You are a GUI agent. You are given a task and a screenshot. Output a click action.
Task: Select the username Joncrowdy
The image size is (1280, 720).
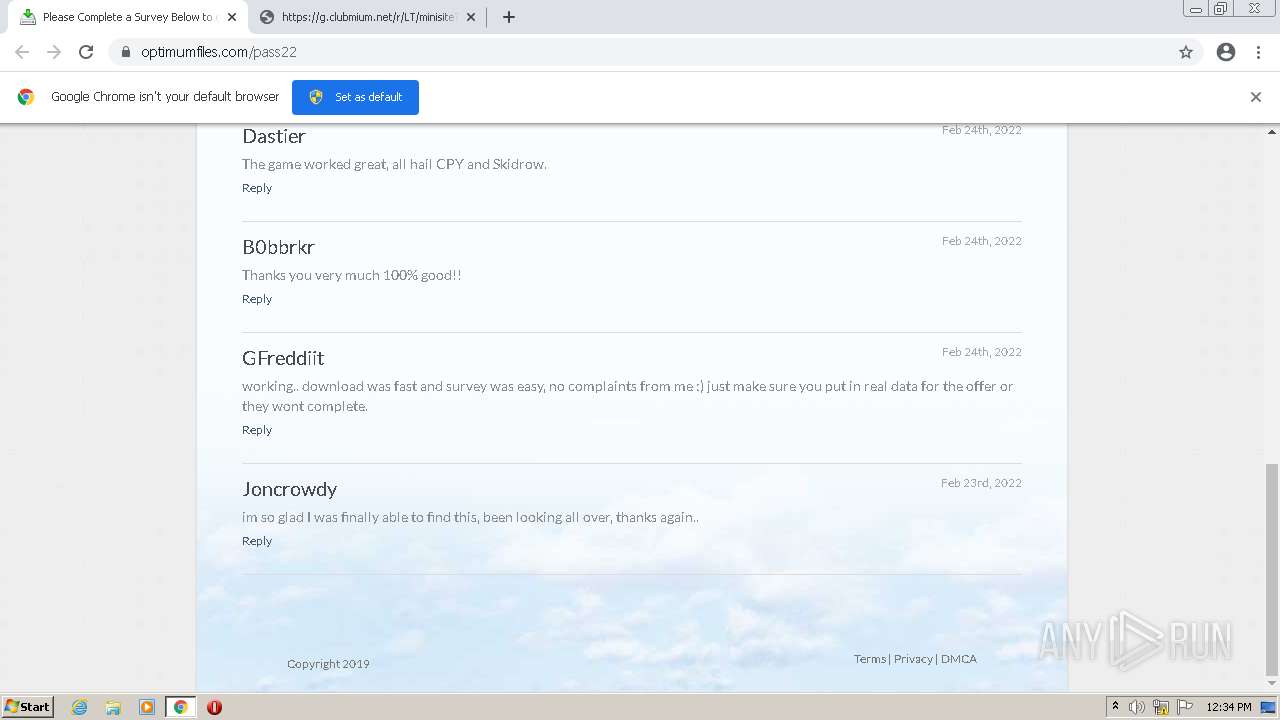pos(290,490)
